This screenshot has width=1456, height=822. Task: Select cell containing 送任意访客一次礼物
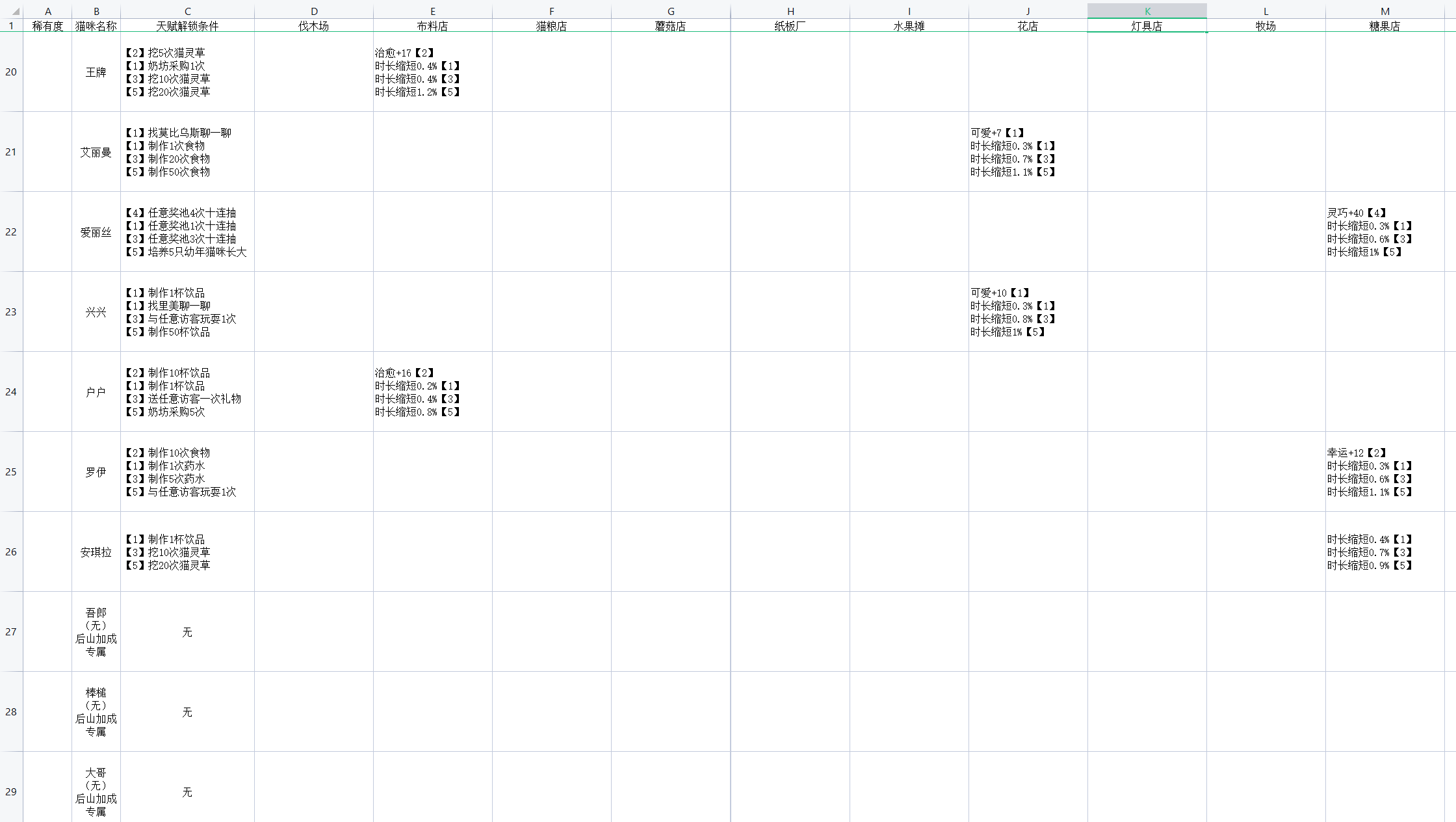(x=187, y=391)
